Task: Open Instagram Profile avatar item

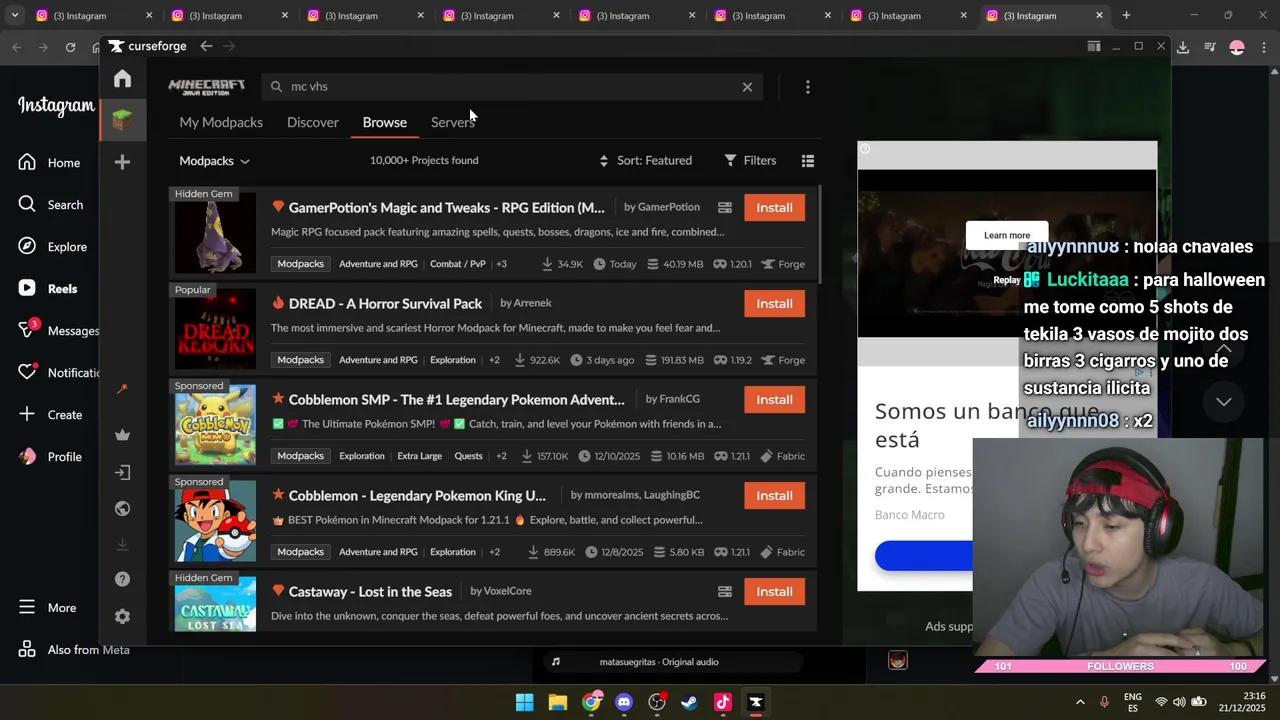Action: click(x=50, y=457)
